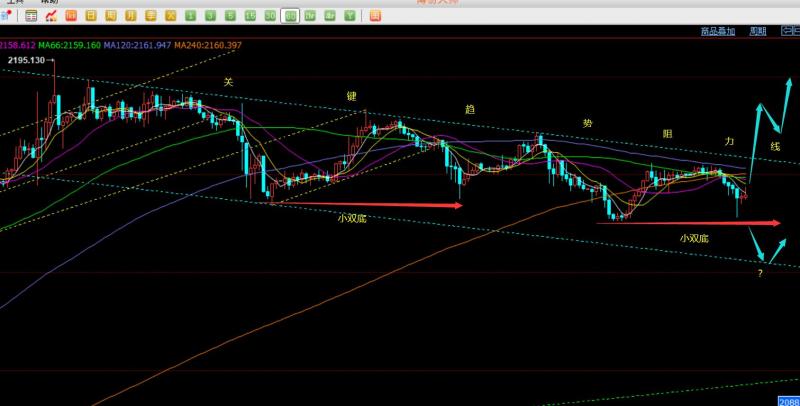Click the 商品叠加 overlay link
This screenshot has height=406, width=800.
[x=718, y=31]
